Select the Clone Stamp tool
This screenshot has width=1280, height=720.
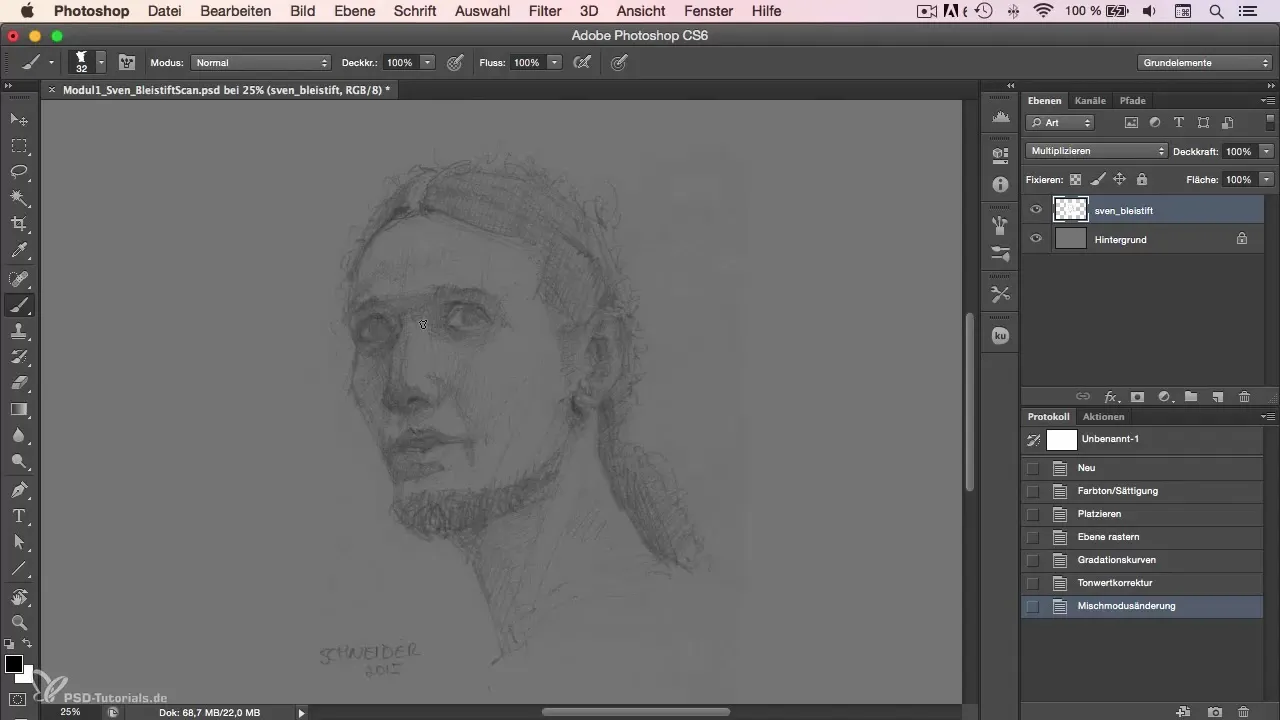[x=19, y=331]
